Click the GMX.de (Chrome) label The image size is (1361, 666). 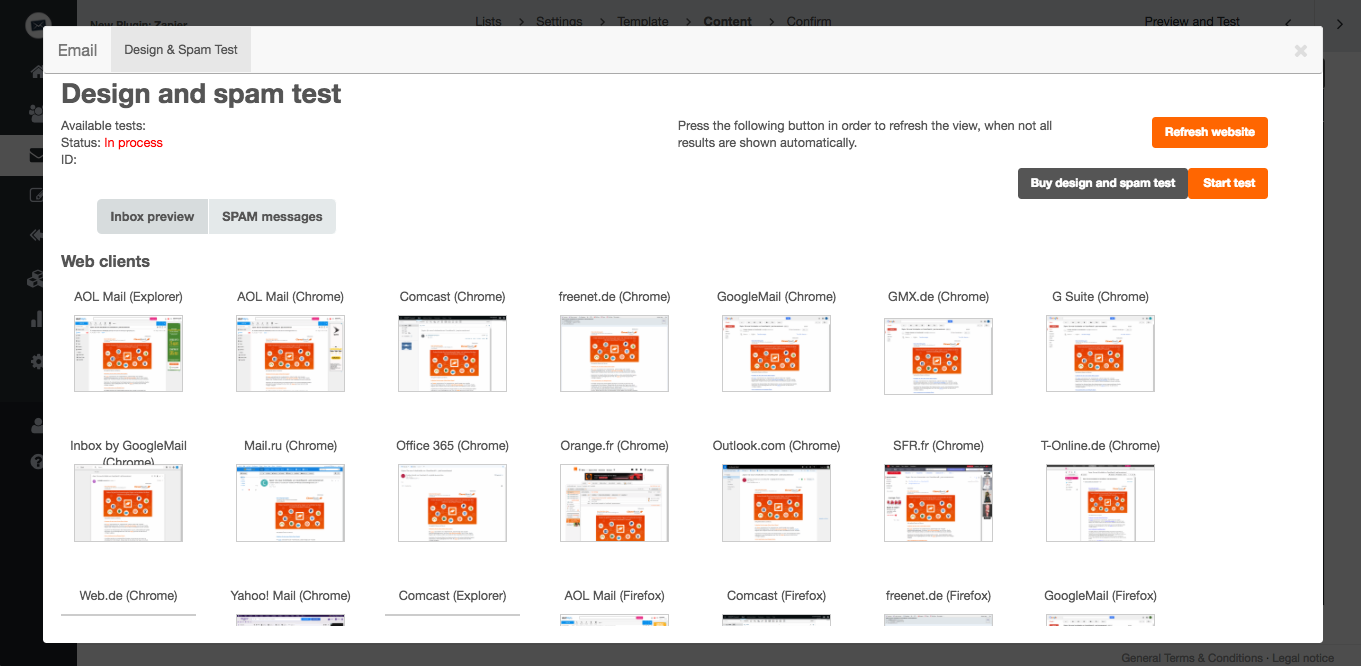[x=938, y=296]
